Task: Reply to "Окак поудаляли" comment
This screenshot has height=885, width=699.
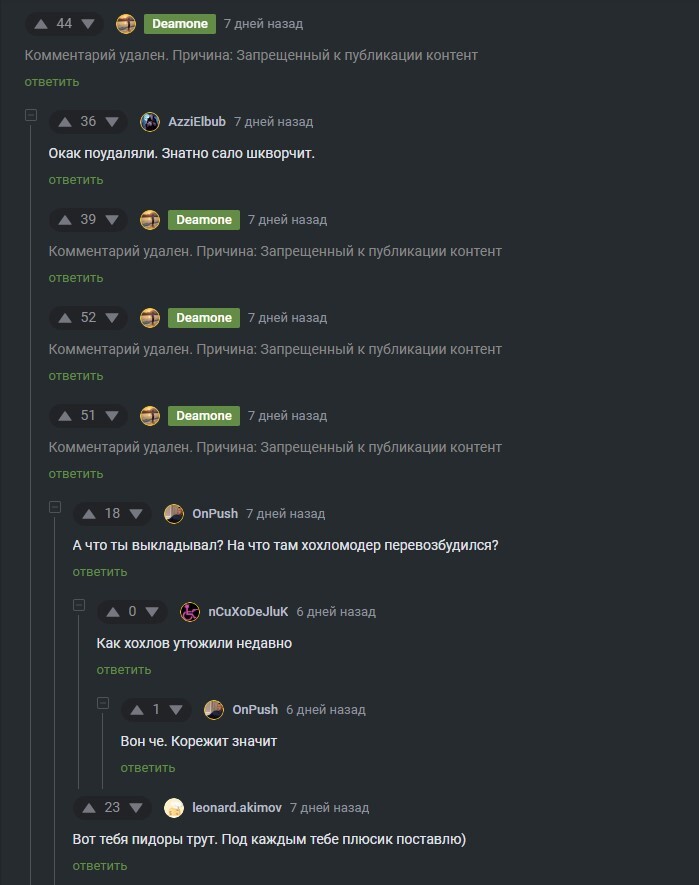Action: pos(76,180)
